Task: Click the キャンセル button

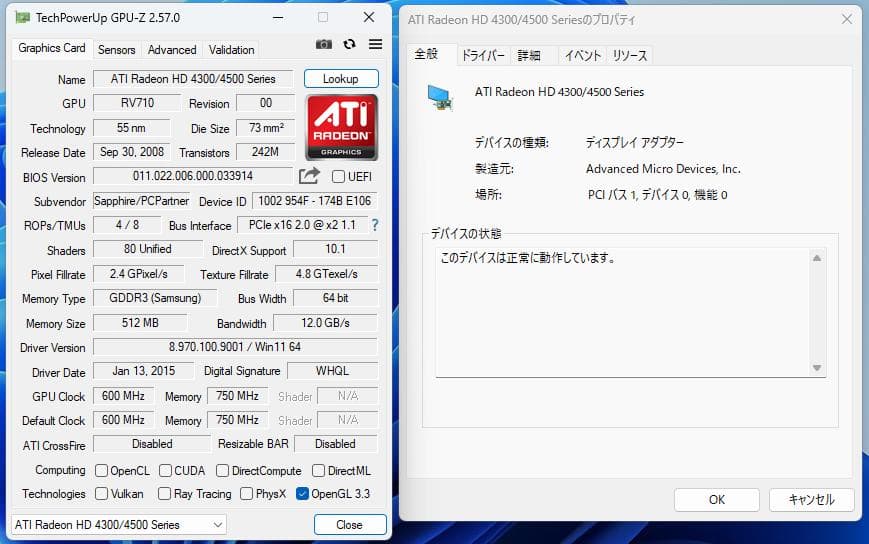Action: pos(811,500)
